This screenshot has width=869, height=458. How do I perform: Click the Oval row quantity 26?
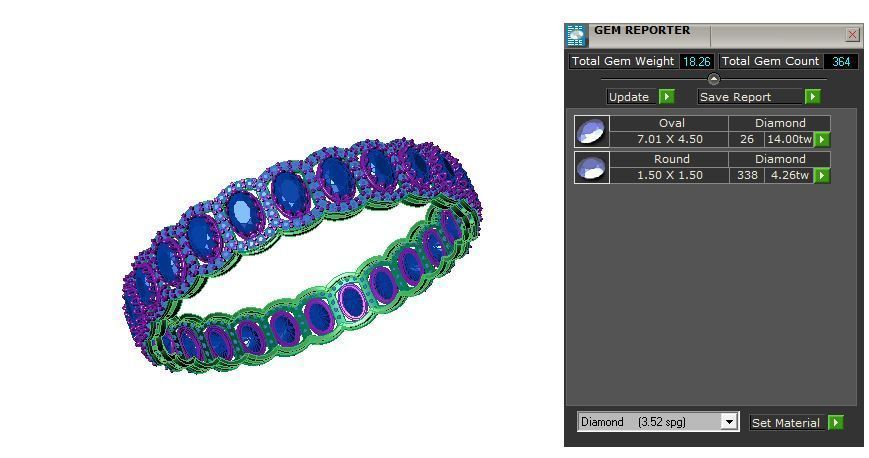pos(747,139)
